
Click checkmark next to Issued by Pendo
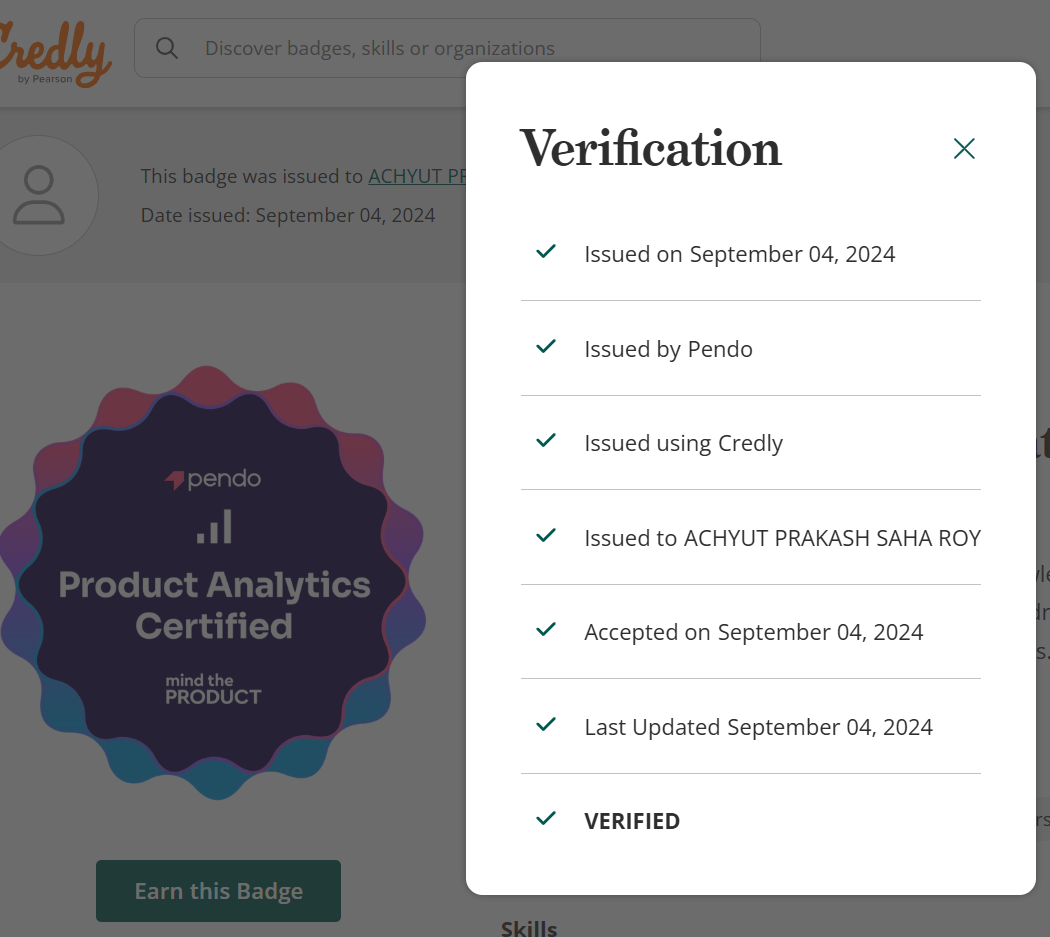[x=546, y=347]
